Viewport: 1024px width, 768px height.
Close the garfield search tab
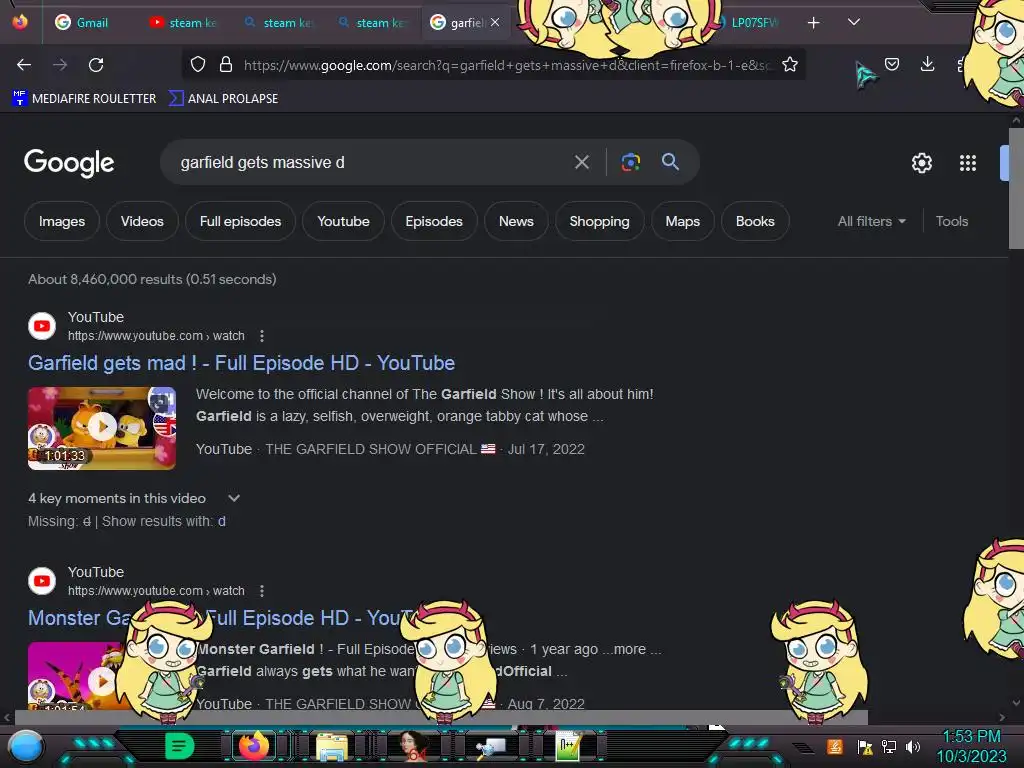(x=495, y=22)
